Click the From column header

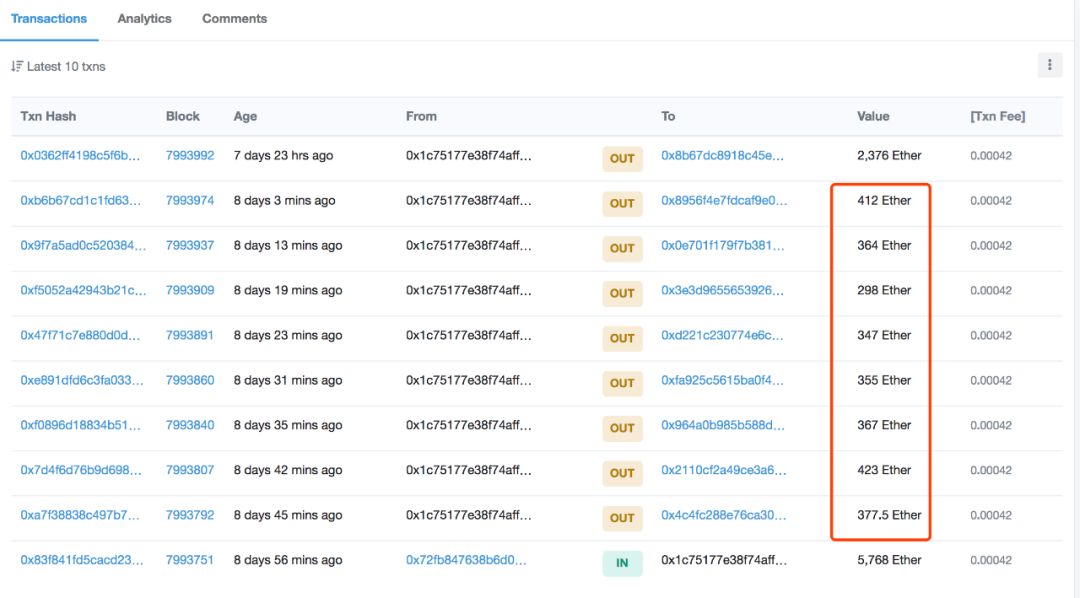[x=421, y=116]
